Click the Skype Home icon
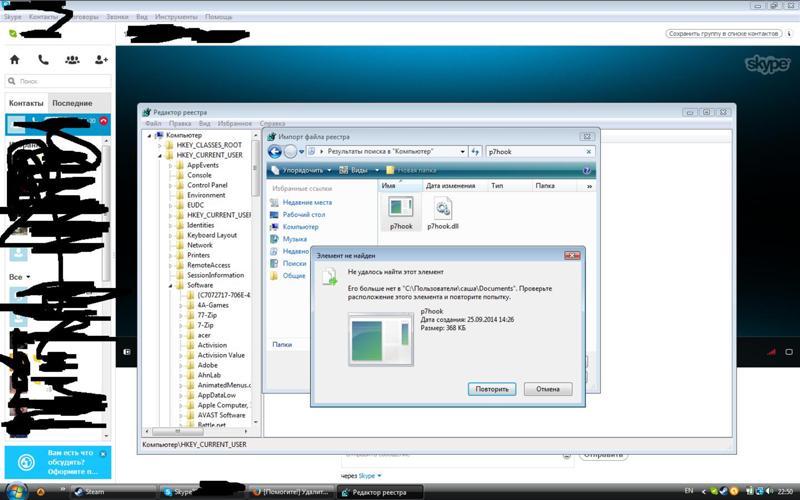Viewport: 800px width, 500px height. pos(14,60)
